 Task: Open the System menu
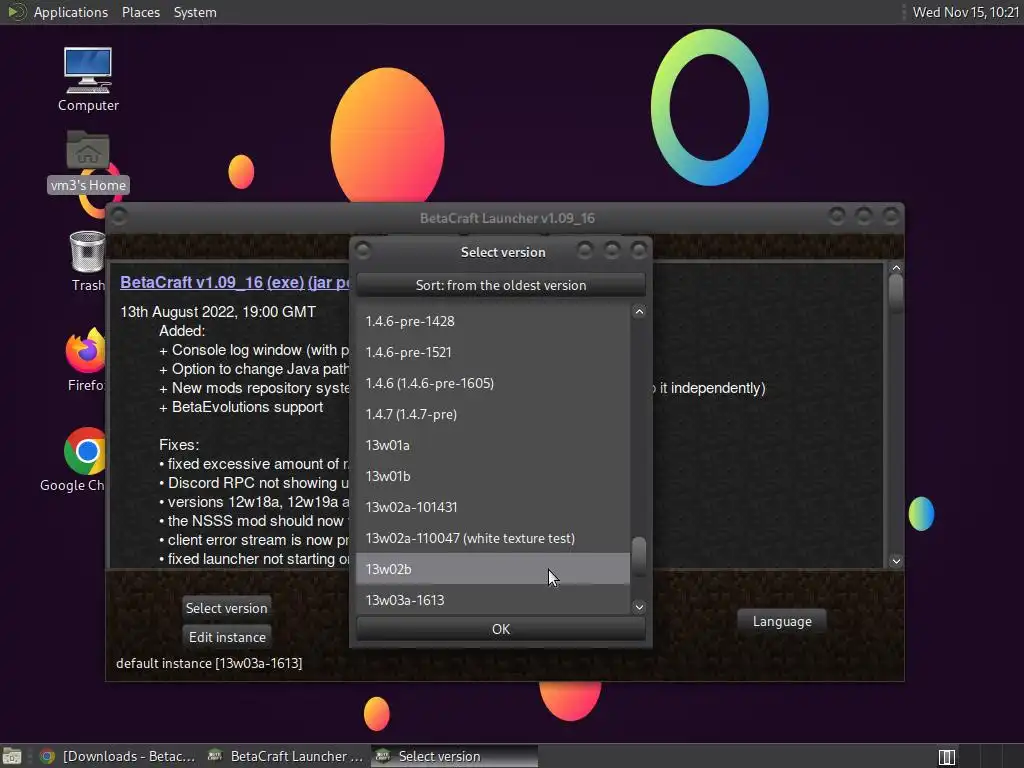point(195,12)
